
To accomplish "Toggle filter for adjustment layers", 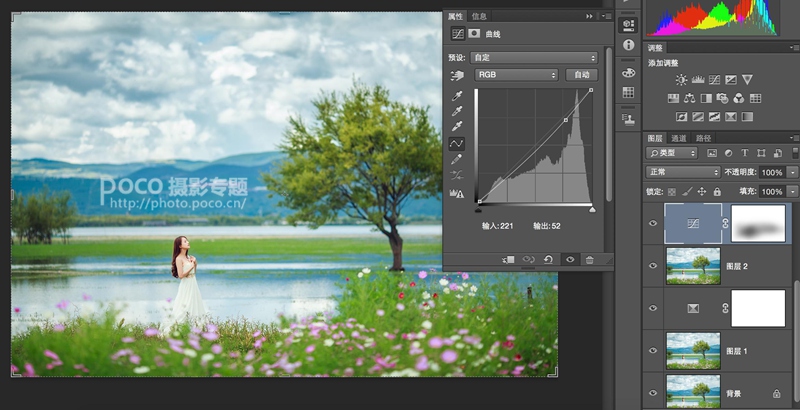I will click(x=728, y=152).
